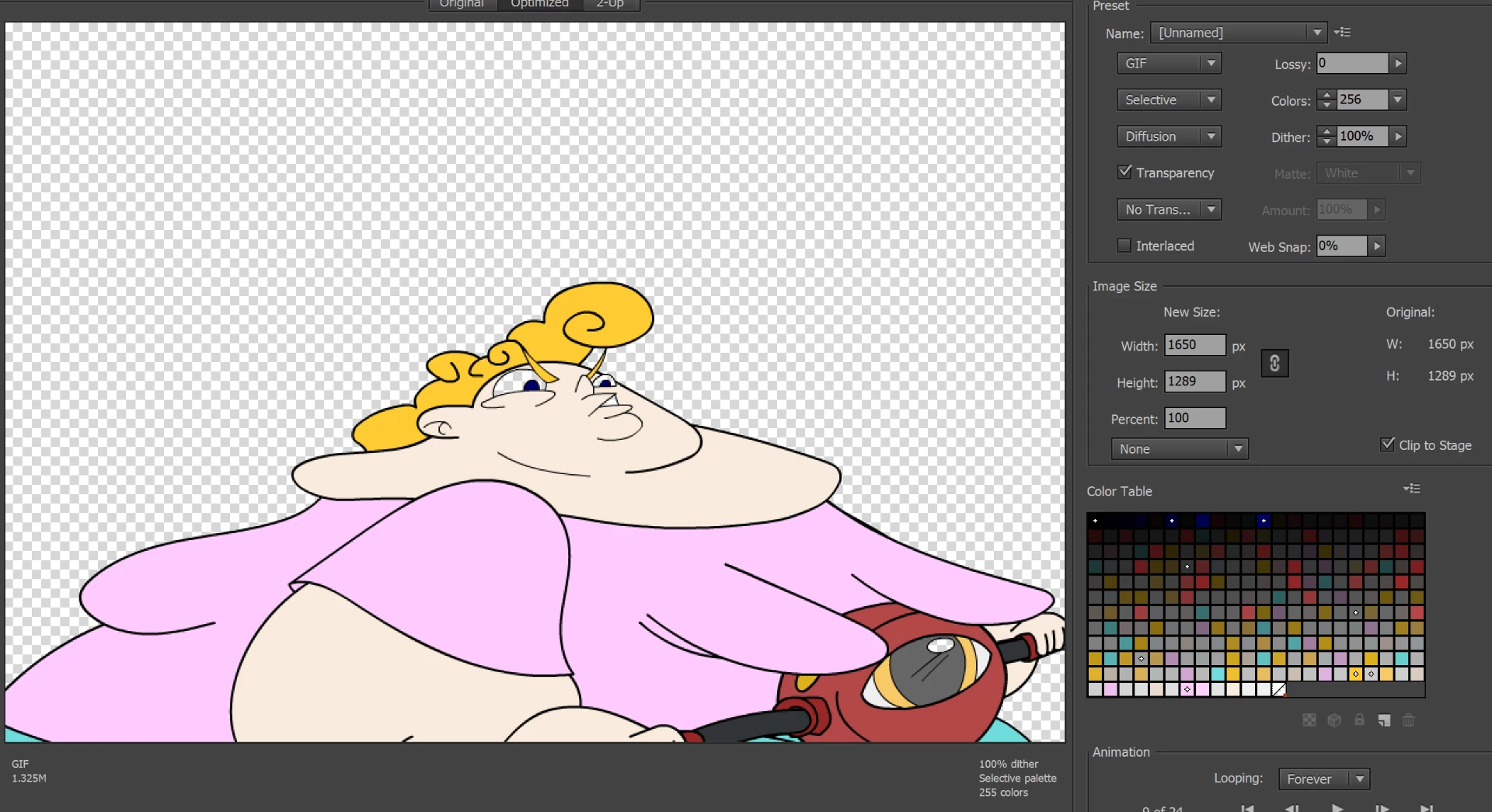
Task: Open the Color Table panel menu icon
Action: (x=1411, y=489)
